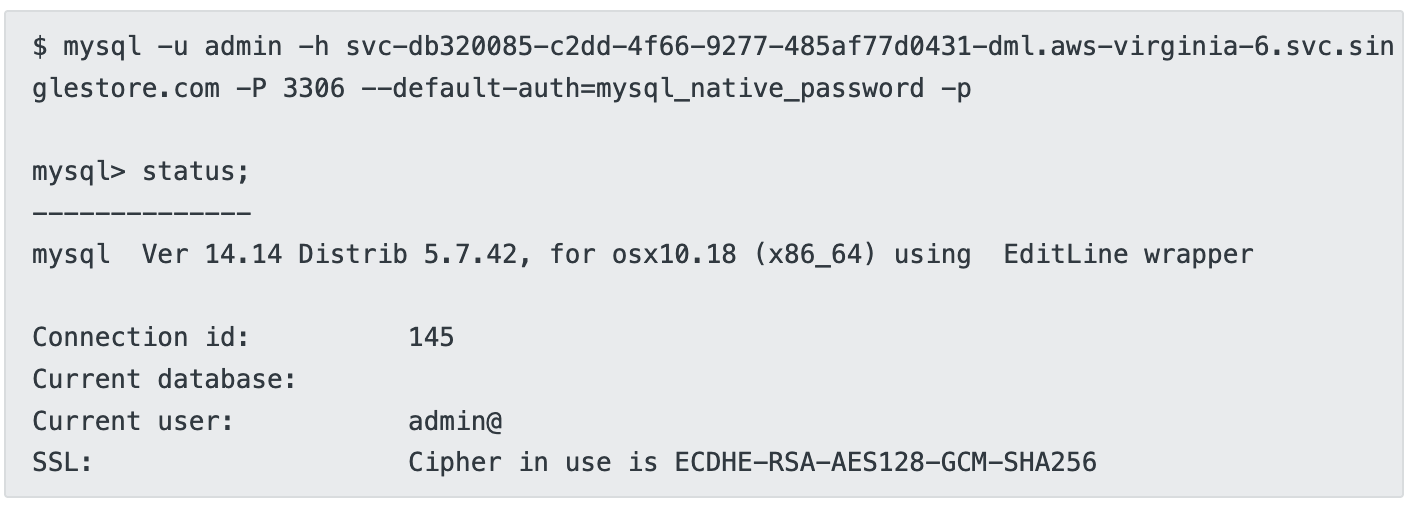Viewport: 1410px width, 506px height.
Task: Click the mysql> prompt text
Action: tap(79, 172)
